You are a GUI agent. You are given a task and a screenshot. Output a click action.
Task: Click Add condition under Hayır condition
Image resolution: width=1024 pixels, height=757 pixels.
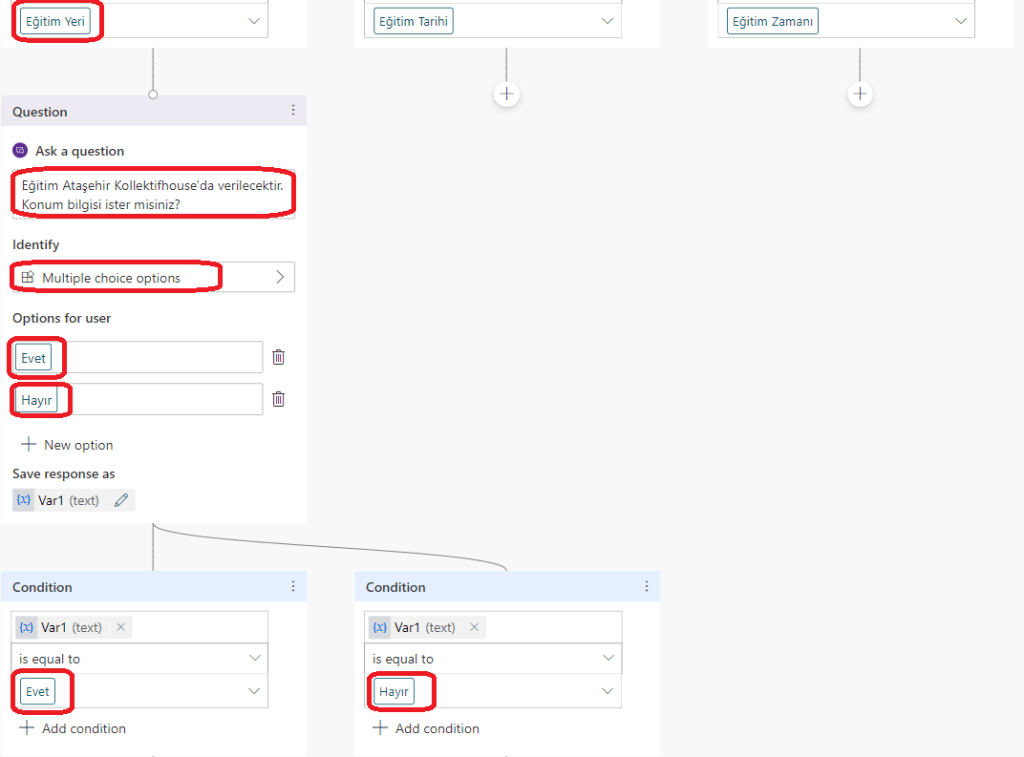[x=426, y=728]
